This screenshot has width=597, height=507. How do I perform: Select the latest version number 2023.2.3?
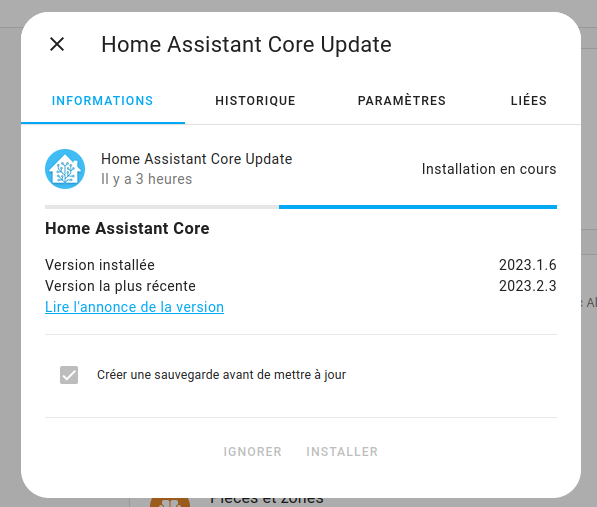pyautogui.click(x=528, y=286)
